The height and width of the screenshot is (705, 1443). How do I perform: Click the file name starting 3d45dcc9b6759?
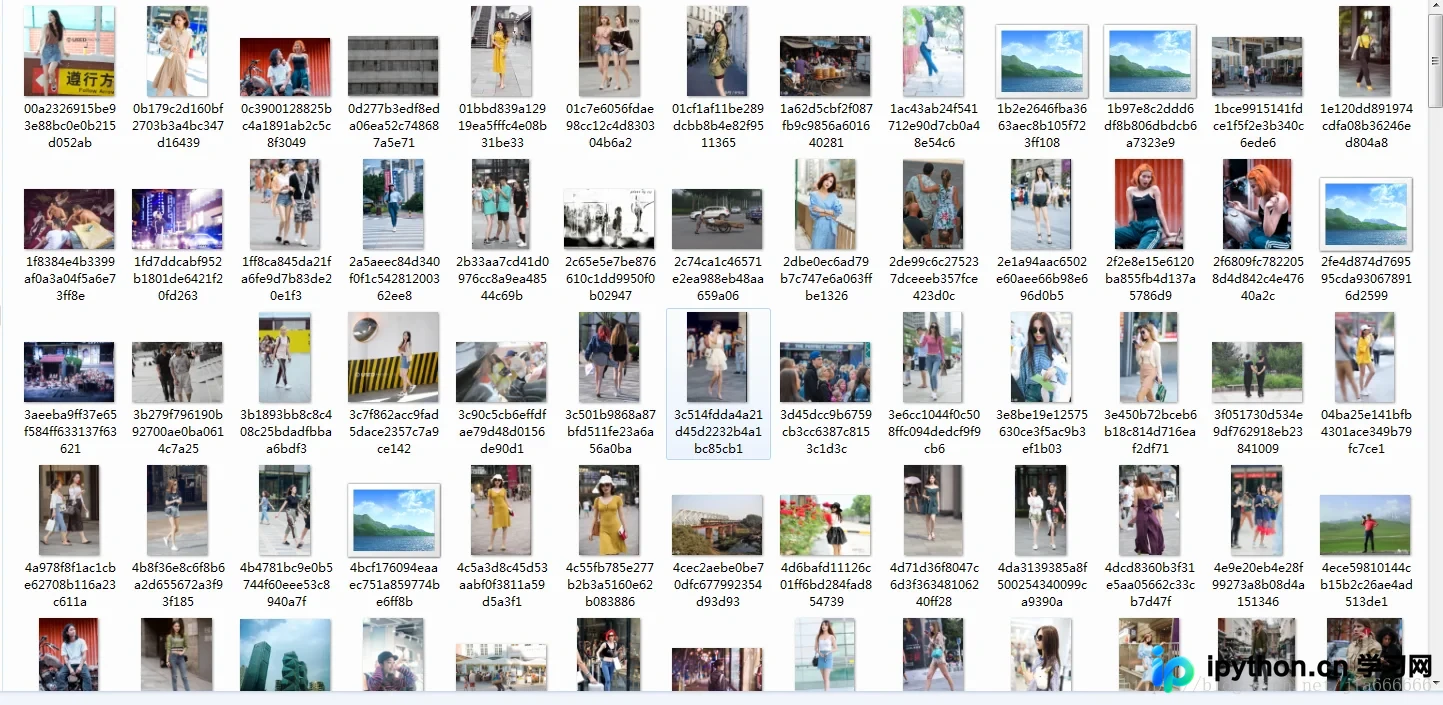click(x=825, y=432)
